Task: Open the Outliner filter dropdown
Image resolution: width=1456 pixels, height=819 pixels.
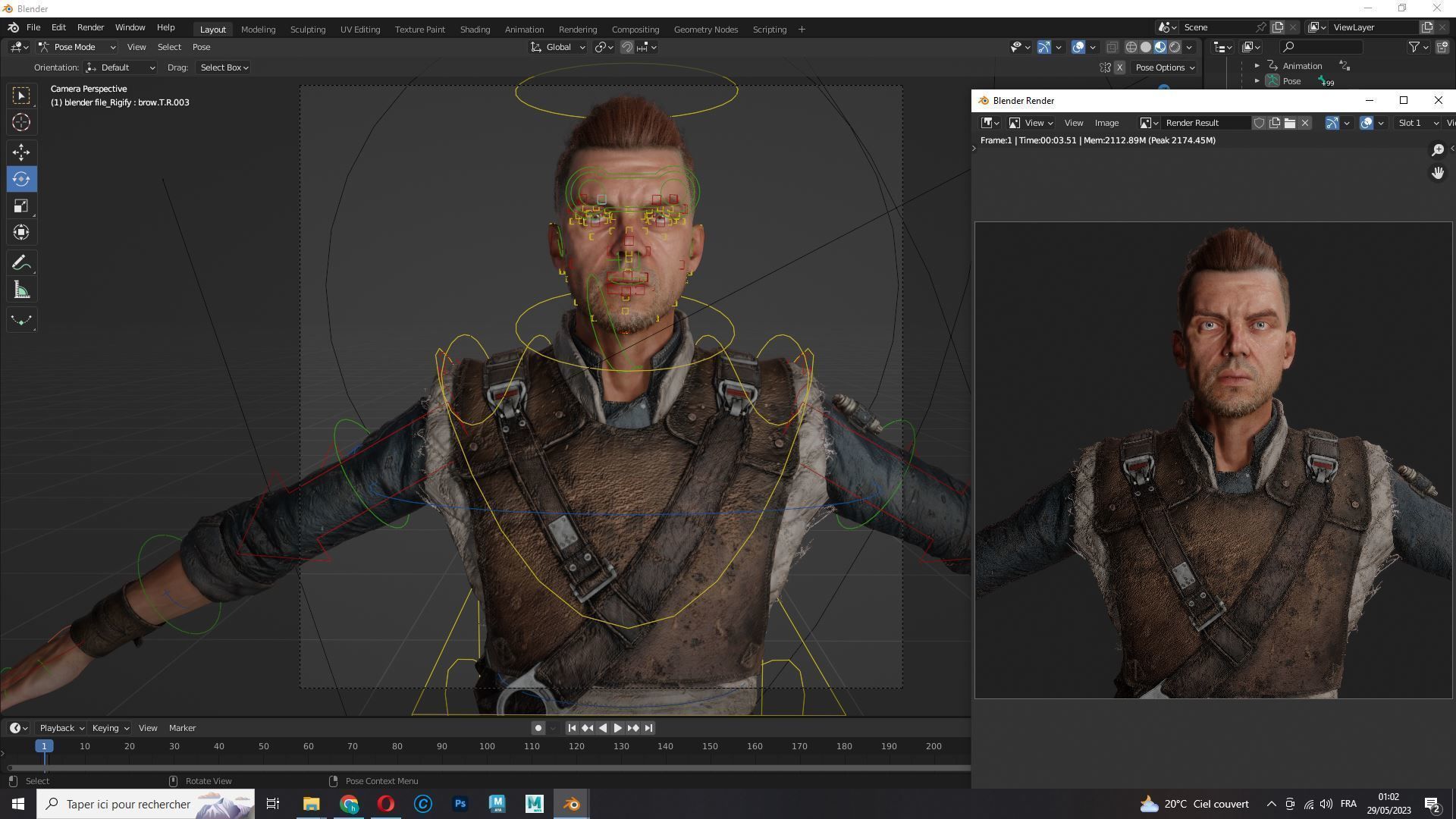Action: coord(1419,47)
